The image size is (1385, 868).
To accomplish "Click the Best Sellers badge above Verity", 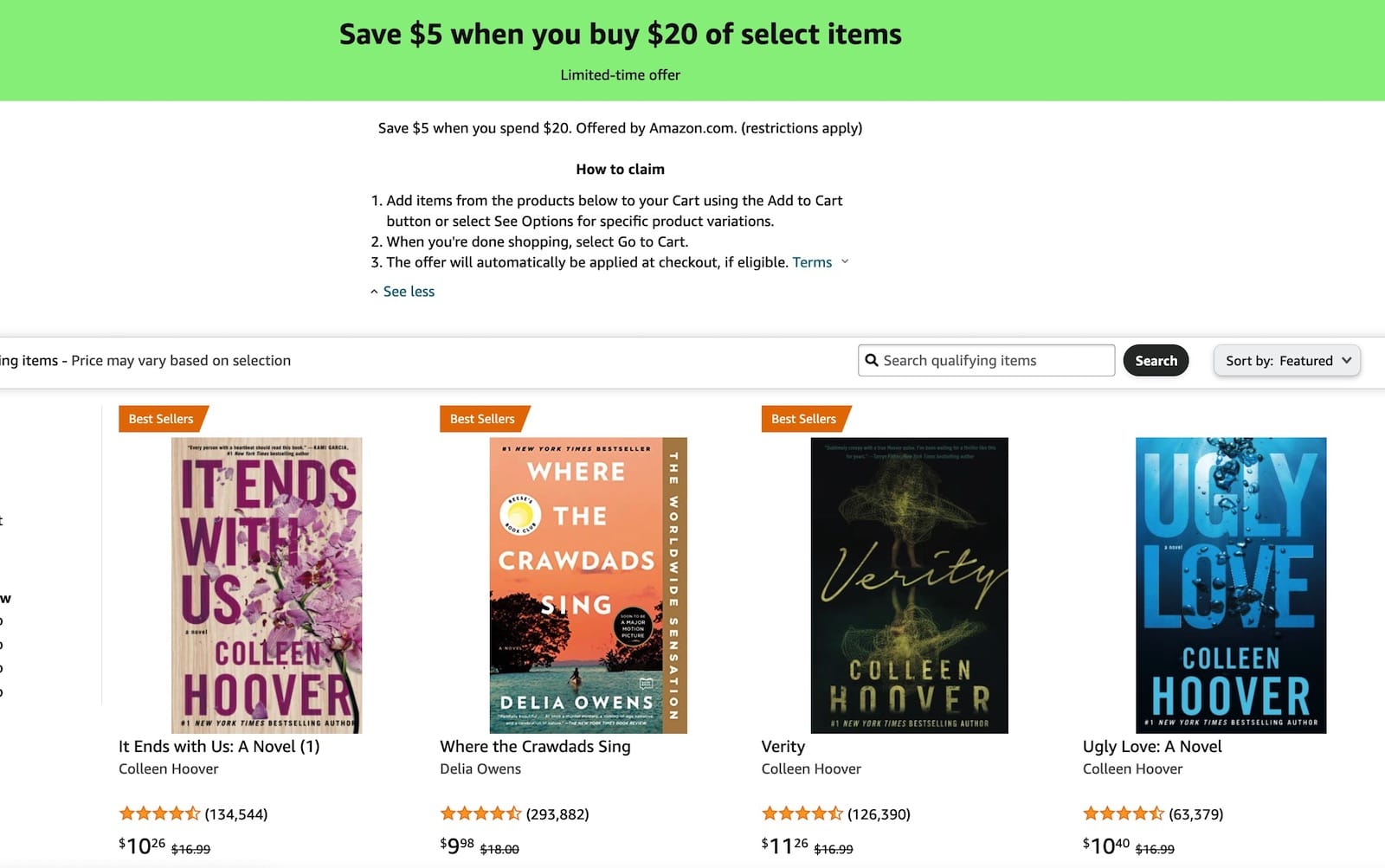I will 804,419.
